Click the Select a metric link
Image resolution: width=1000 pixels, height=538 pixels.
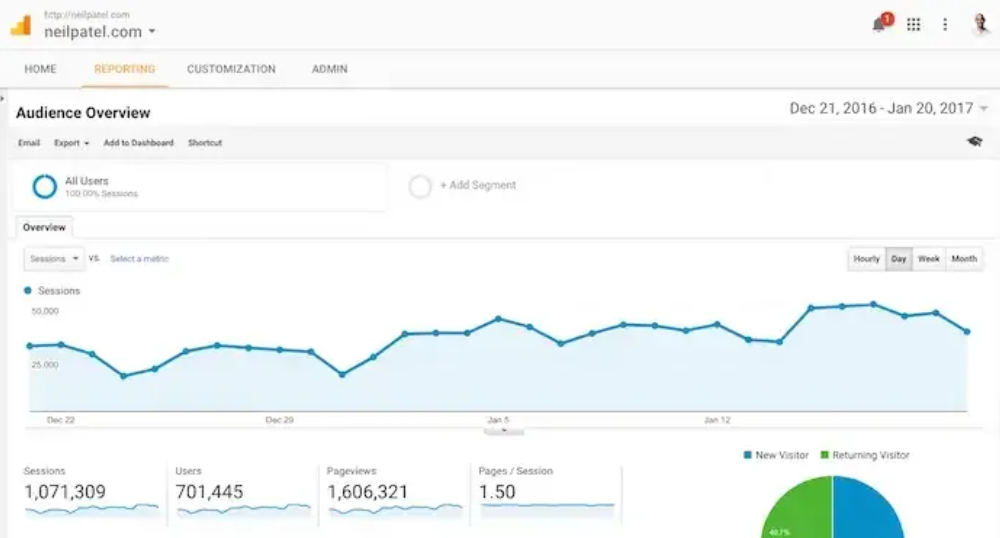[x=140, y=259]
